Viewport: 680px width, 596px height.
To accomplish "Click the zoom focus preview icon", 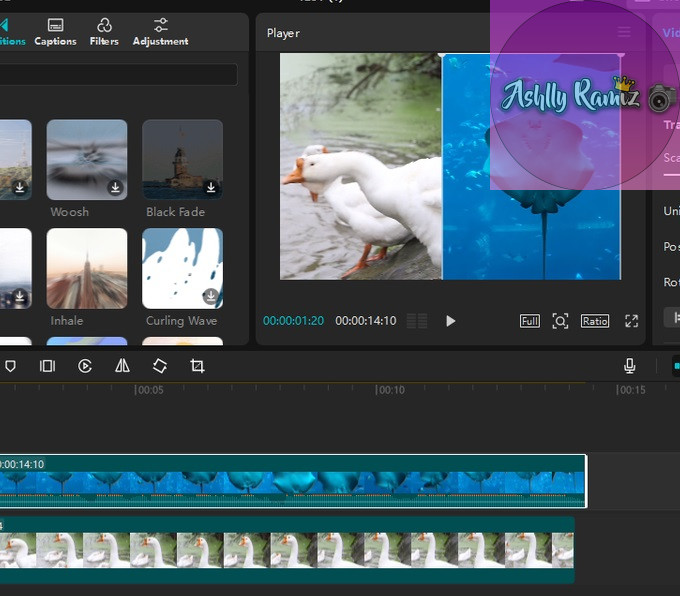I will pyautogui.click(x=560, y=321).
